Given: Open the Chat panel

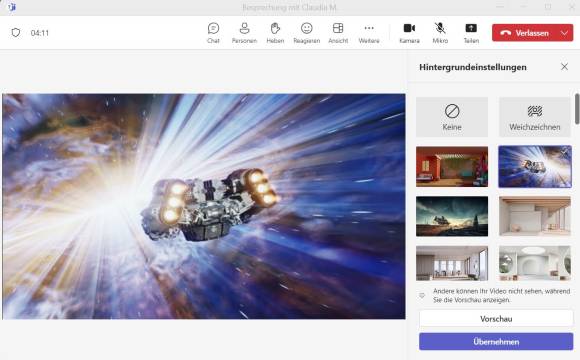Looking at the screenshot, I should coord(213,33).
